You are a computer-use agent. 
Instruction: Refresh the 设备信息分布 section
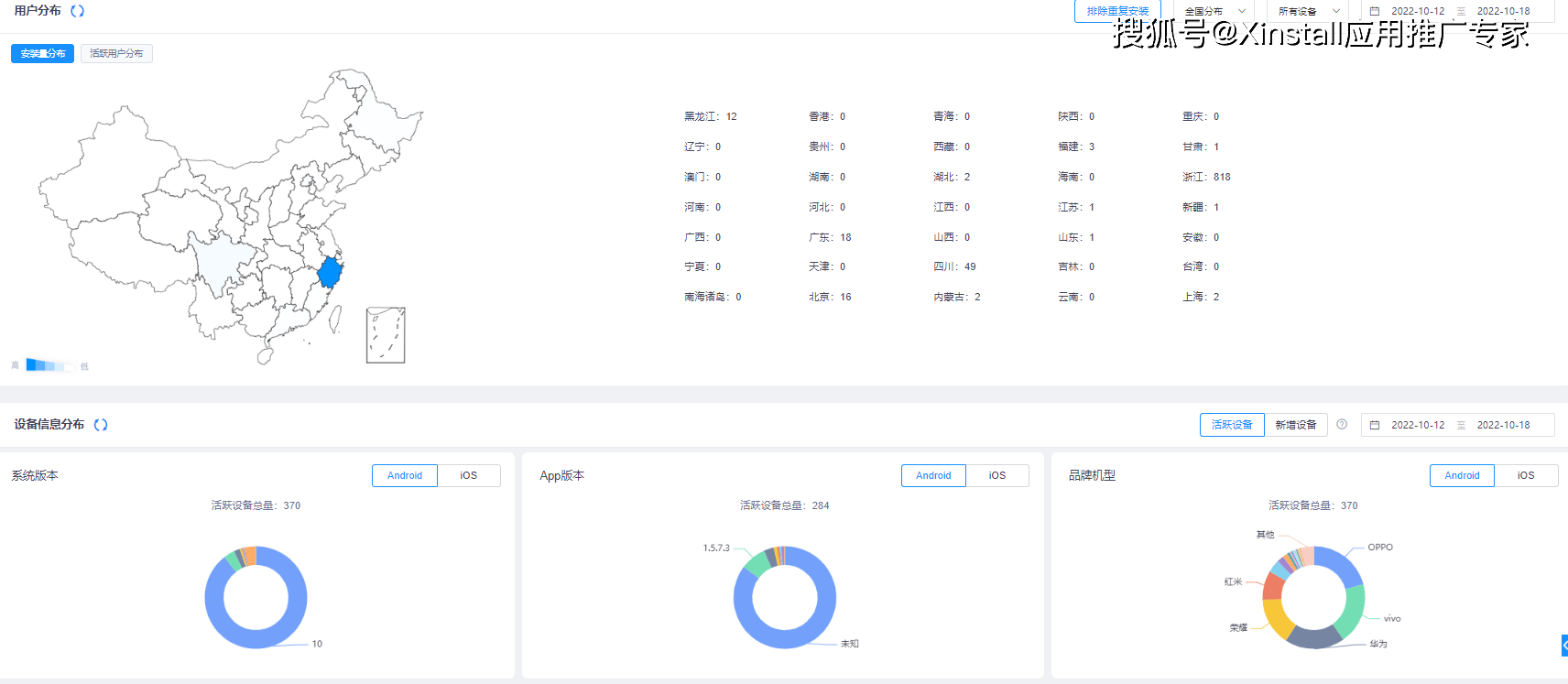(x=101, y=425)
